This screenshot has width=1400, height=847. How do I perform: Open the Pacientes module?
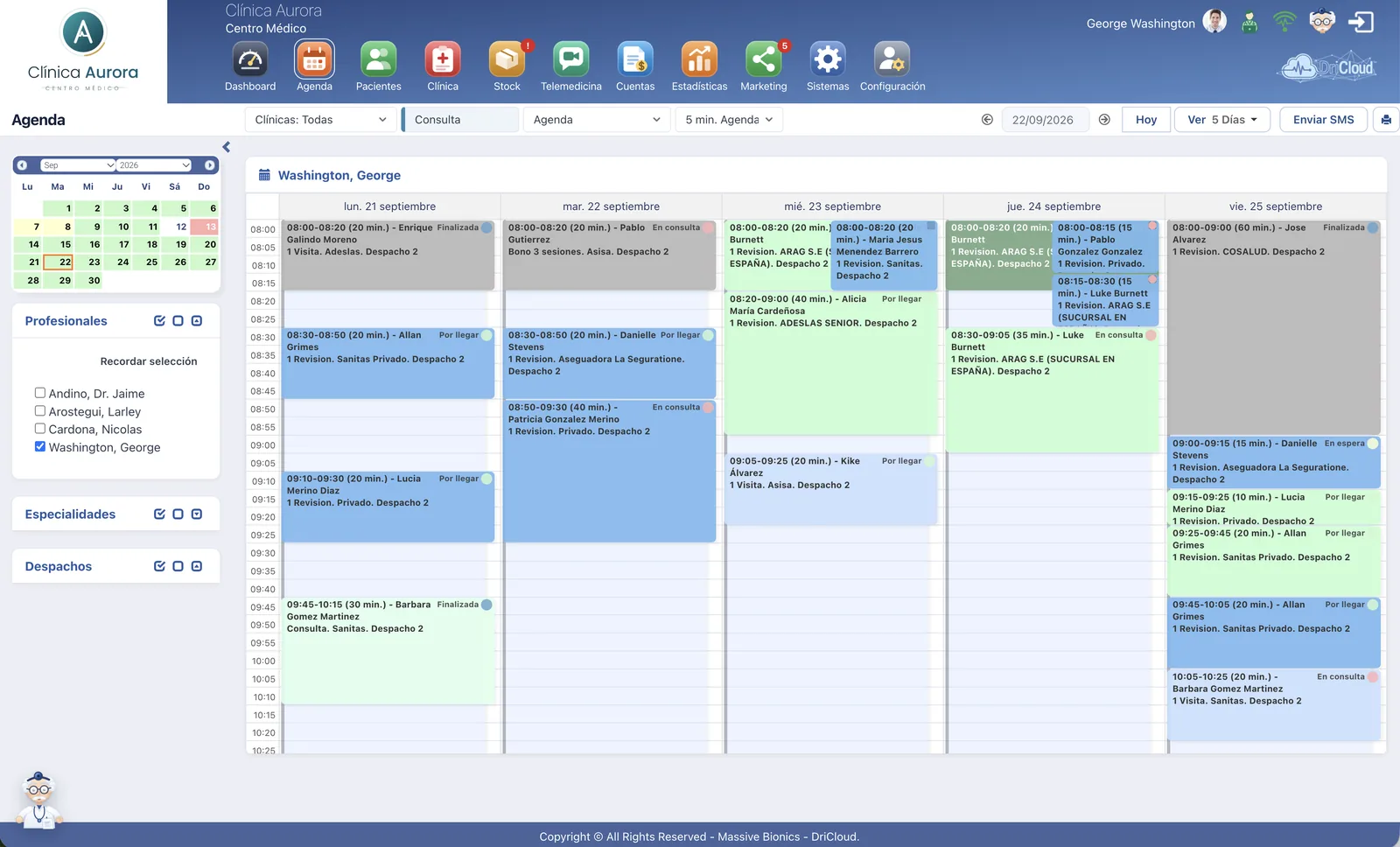pyautogui.click(x=379, y=60)
